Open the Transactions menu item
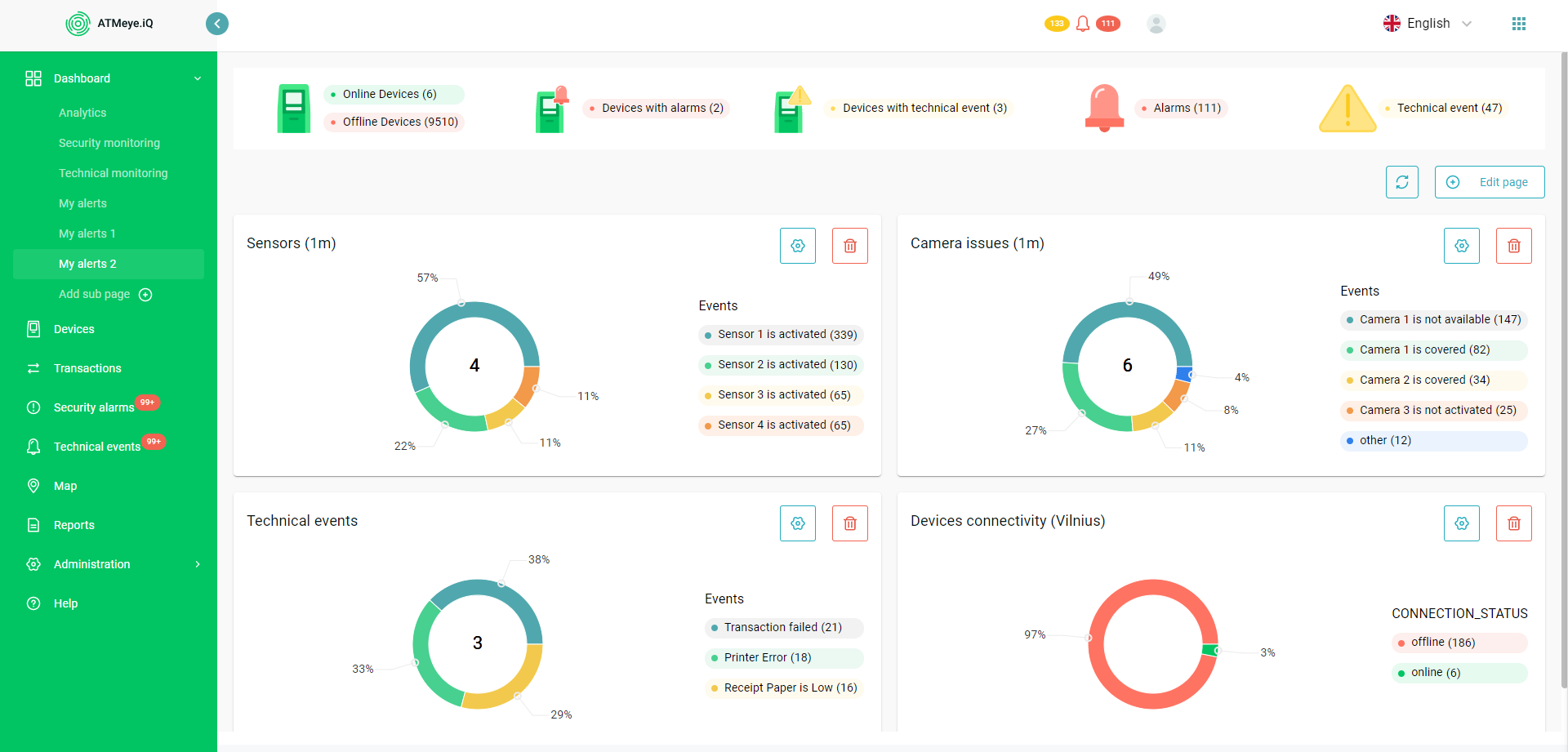 [x=87, y=368]
